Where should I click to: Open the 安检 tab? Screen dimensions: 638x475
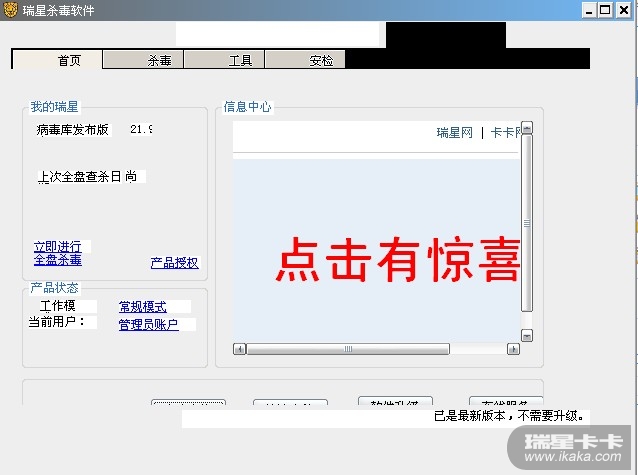click(x=305, y=60)
